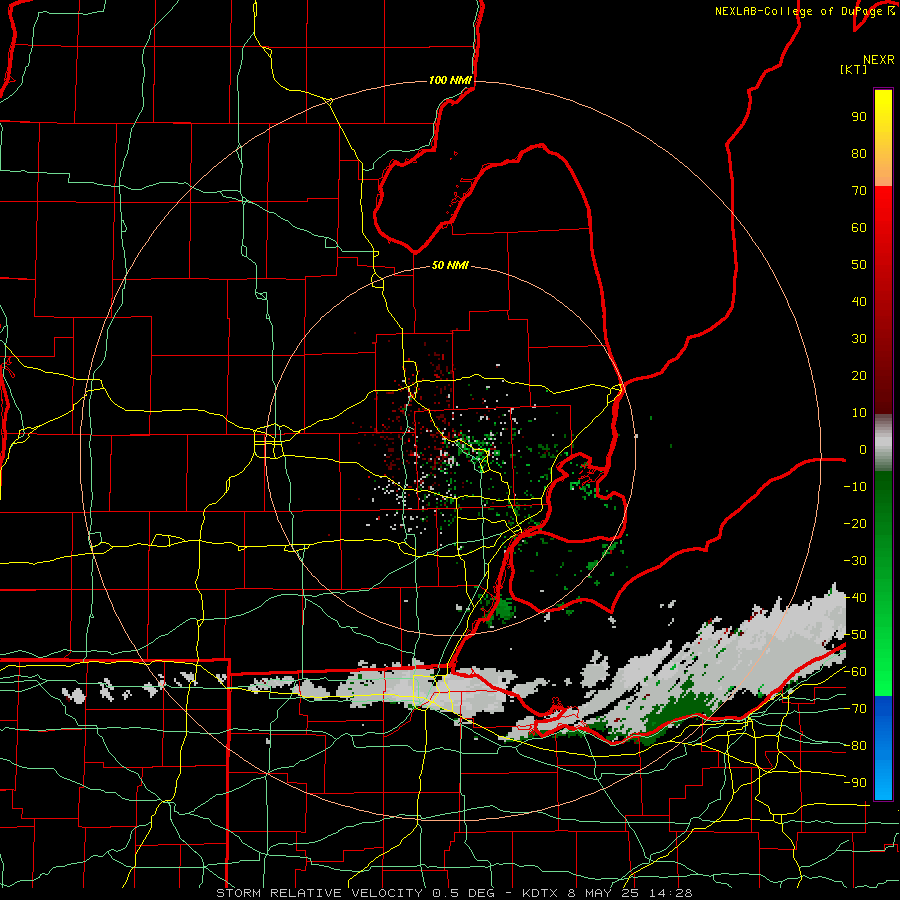Select the -90 scale label

855,783
